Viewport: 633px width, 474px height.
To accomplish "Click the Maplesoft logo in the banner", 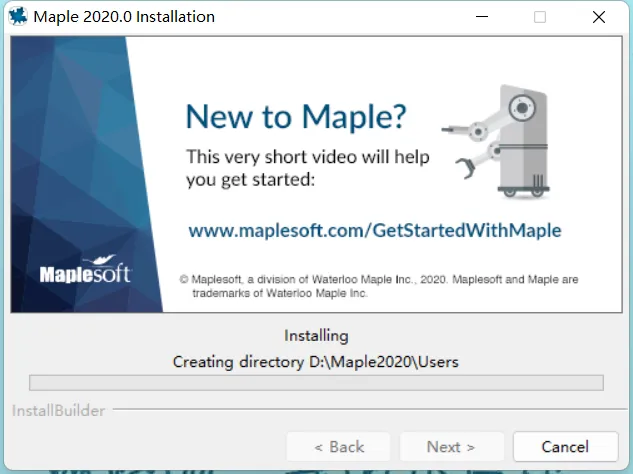I will [x=85, y=269].
